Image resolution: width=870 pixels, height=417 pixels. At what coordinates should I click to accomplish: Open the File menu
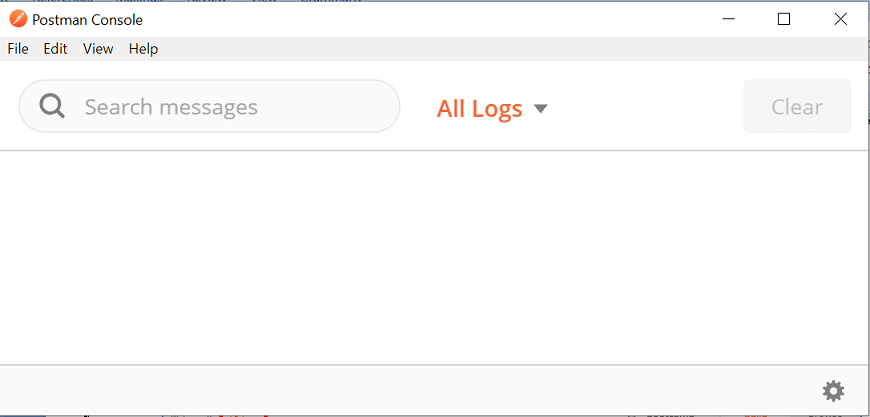coord(18,49)
